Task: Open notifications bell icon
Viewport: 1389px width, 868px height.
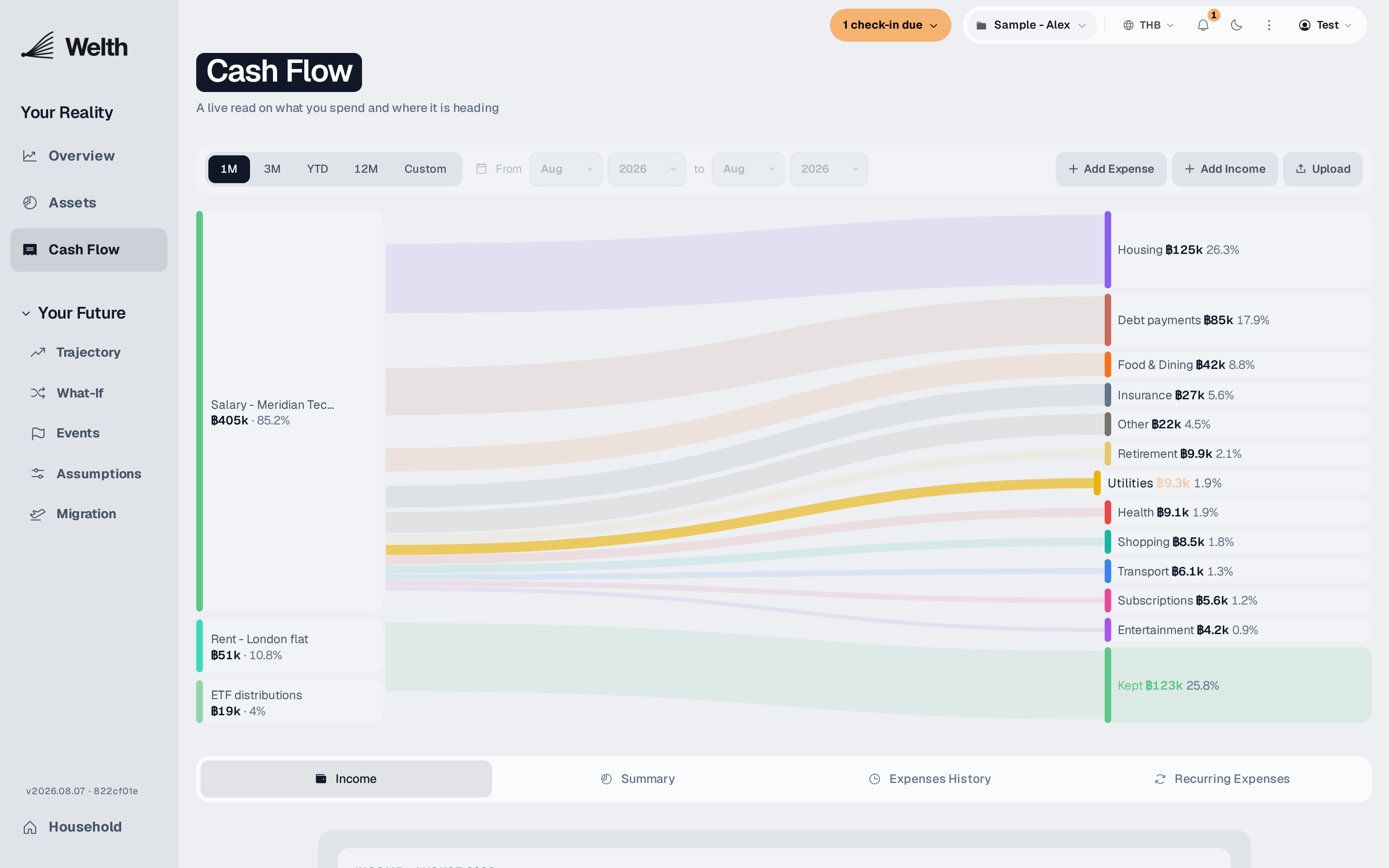Action: coord(1203,25)
